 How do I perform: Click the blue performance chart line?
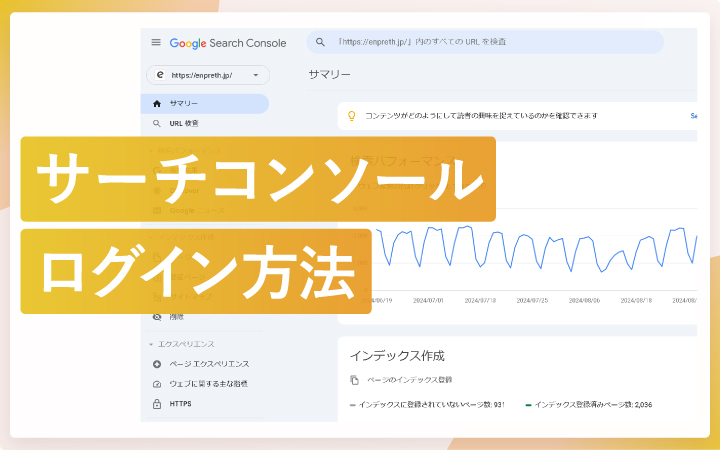[537, 248]
